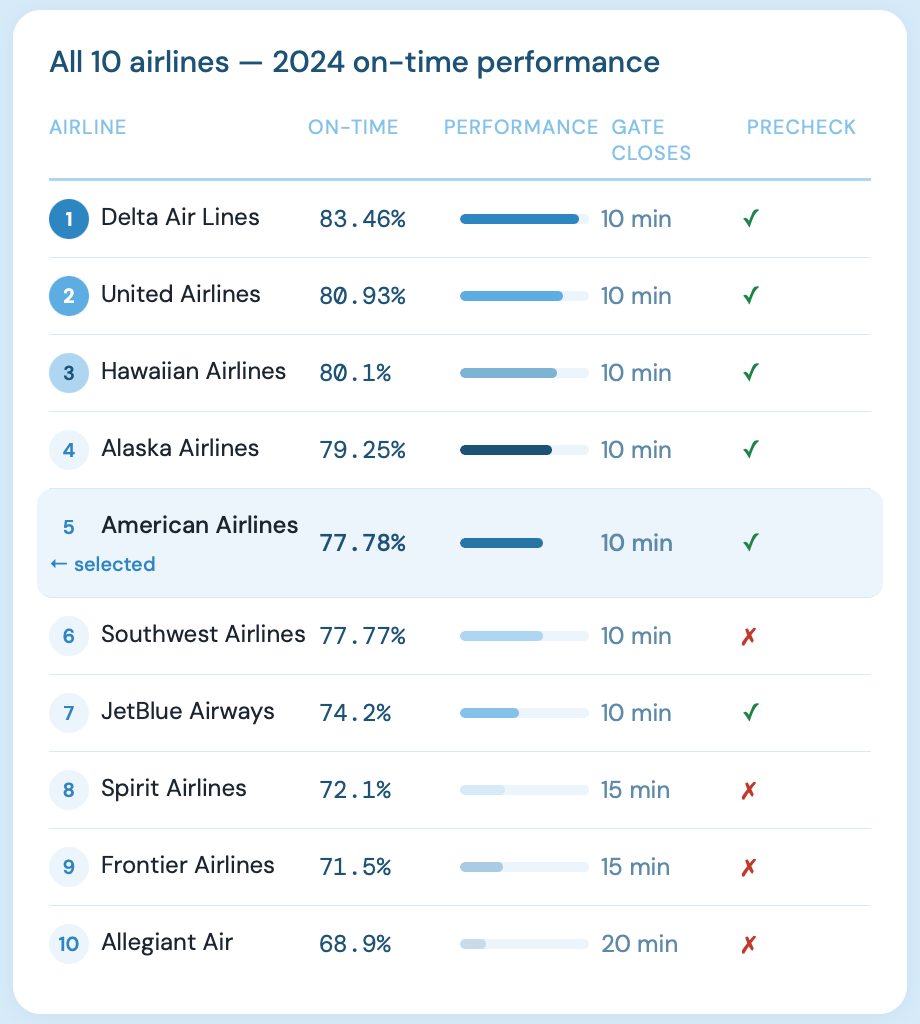This screenshot has height=1024, width=920.
Task: Click Southwest Airlines PreCheck red X
Action: pos(748,636)
